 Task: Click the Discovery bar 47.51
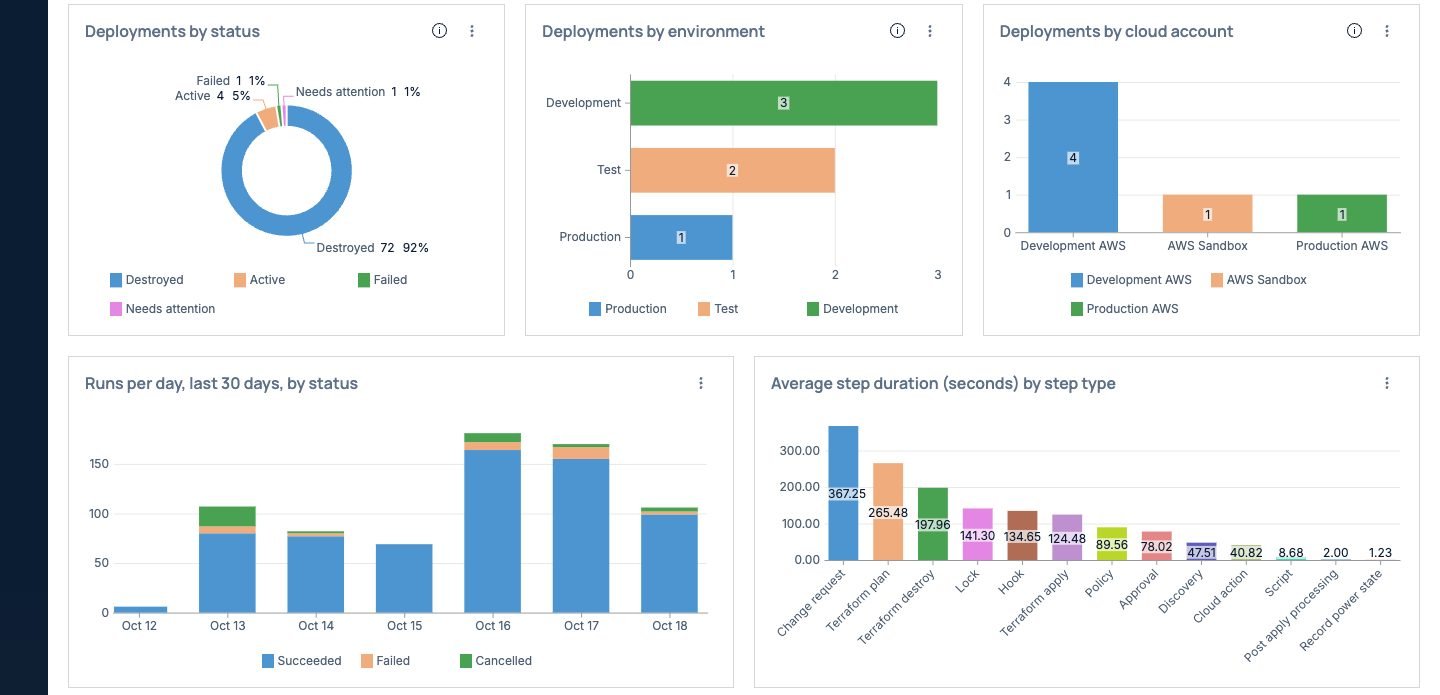coord(1201,552)
